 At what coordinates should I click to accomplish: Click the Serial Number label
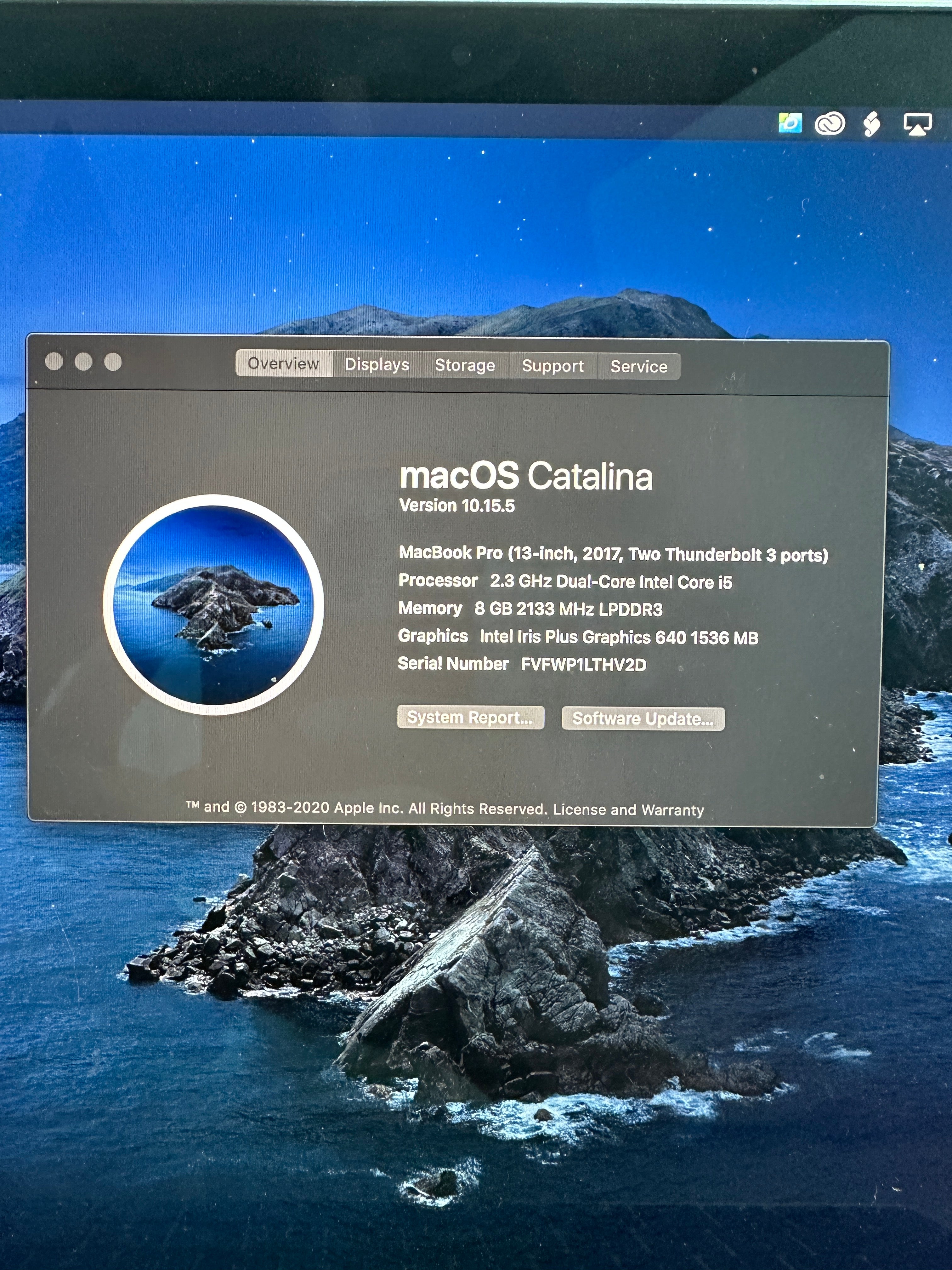tap(453, 664)
